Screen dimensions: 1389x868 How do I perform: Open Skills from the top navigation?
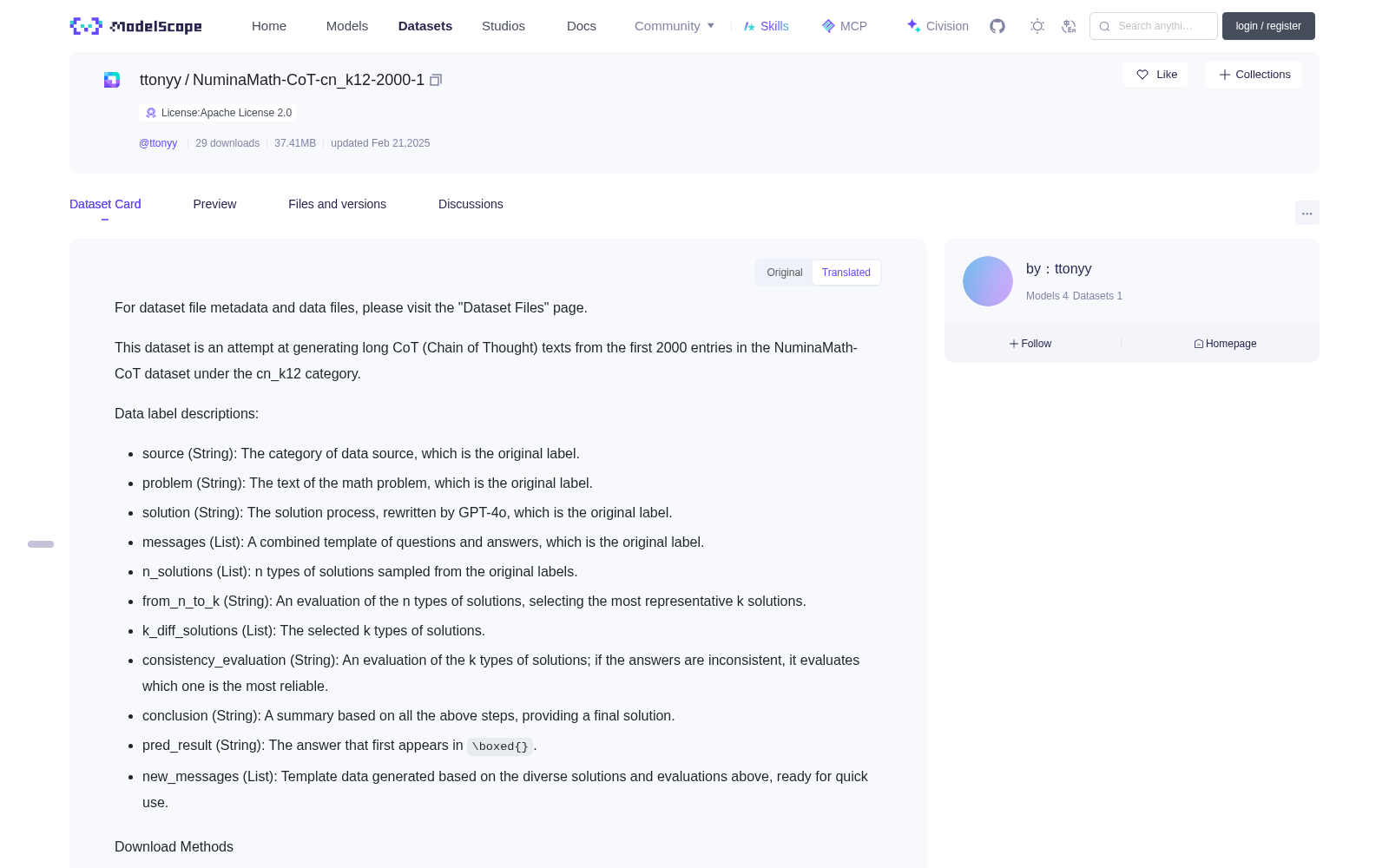click(766, 26)
